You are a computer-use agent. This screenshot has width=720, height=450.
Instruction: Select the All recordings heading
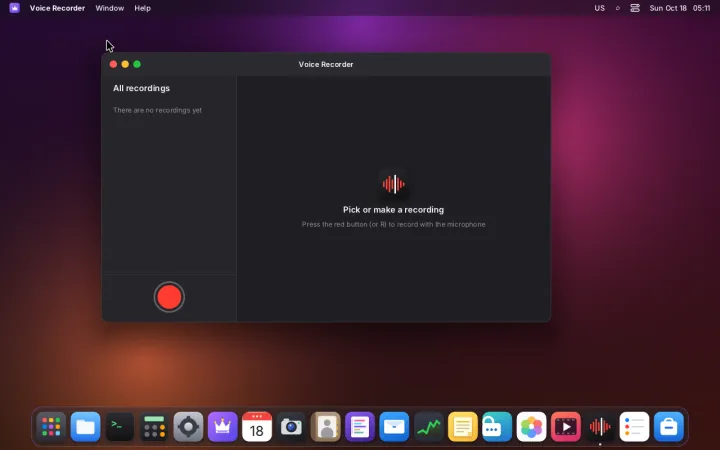pyautogui.click(x=141, y=88)
